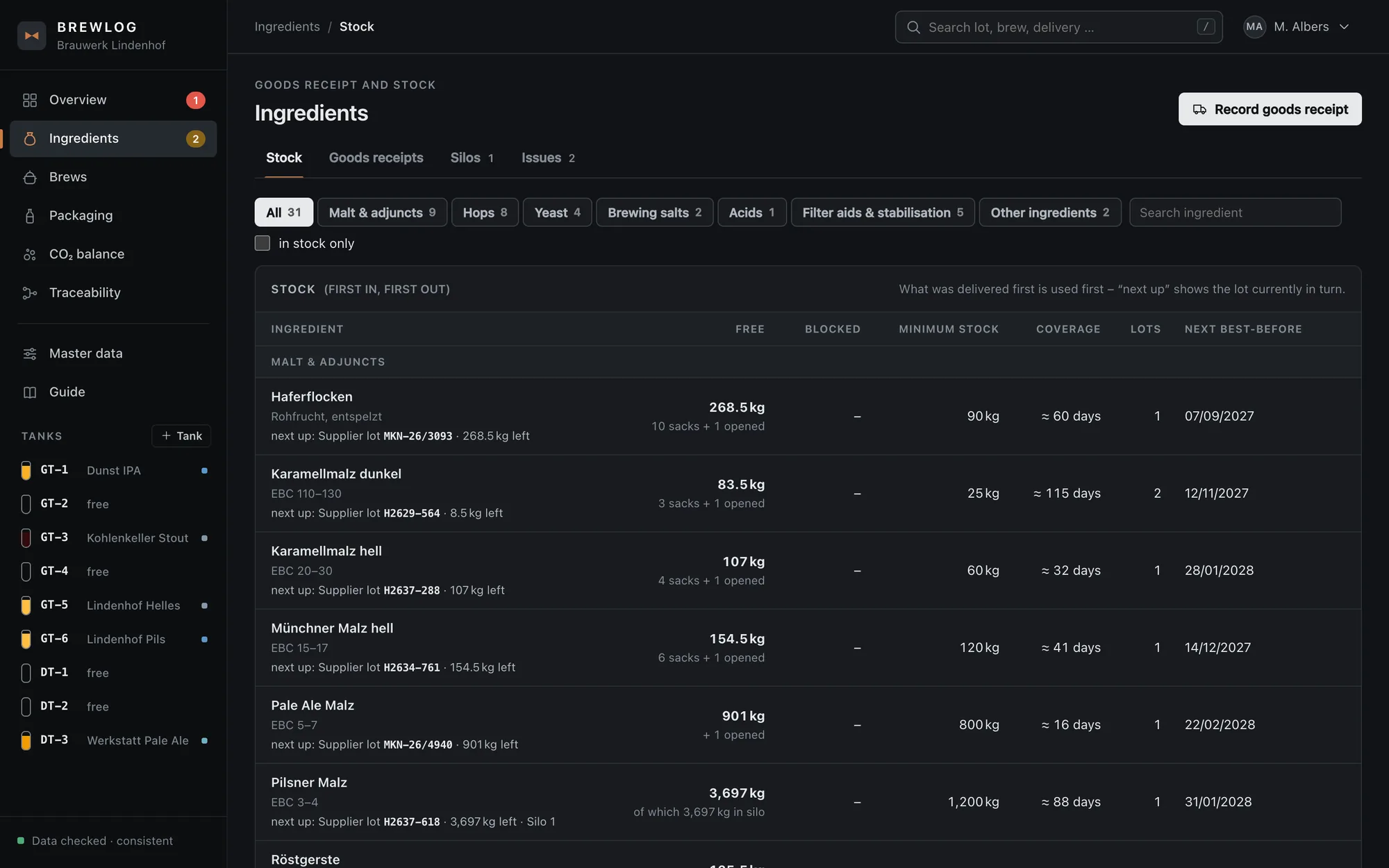Click the GT-1 Dunst IPA tank icon
Viewport: 1389px width, 868px height.
pos(26,470)
